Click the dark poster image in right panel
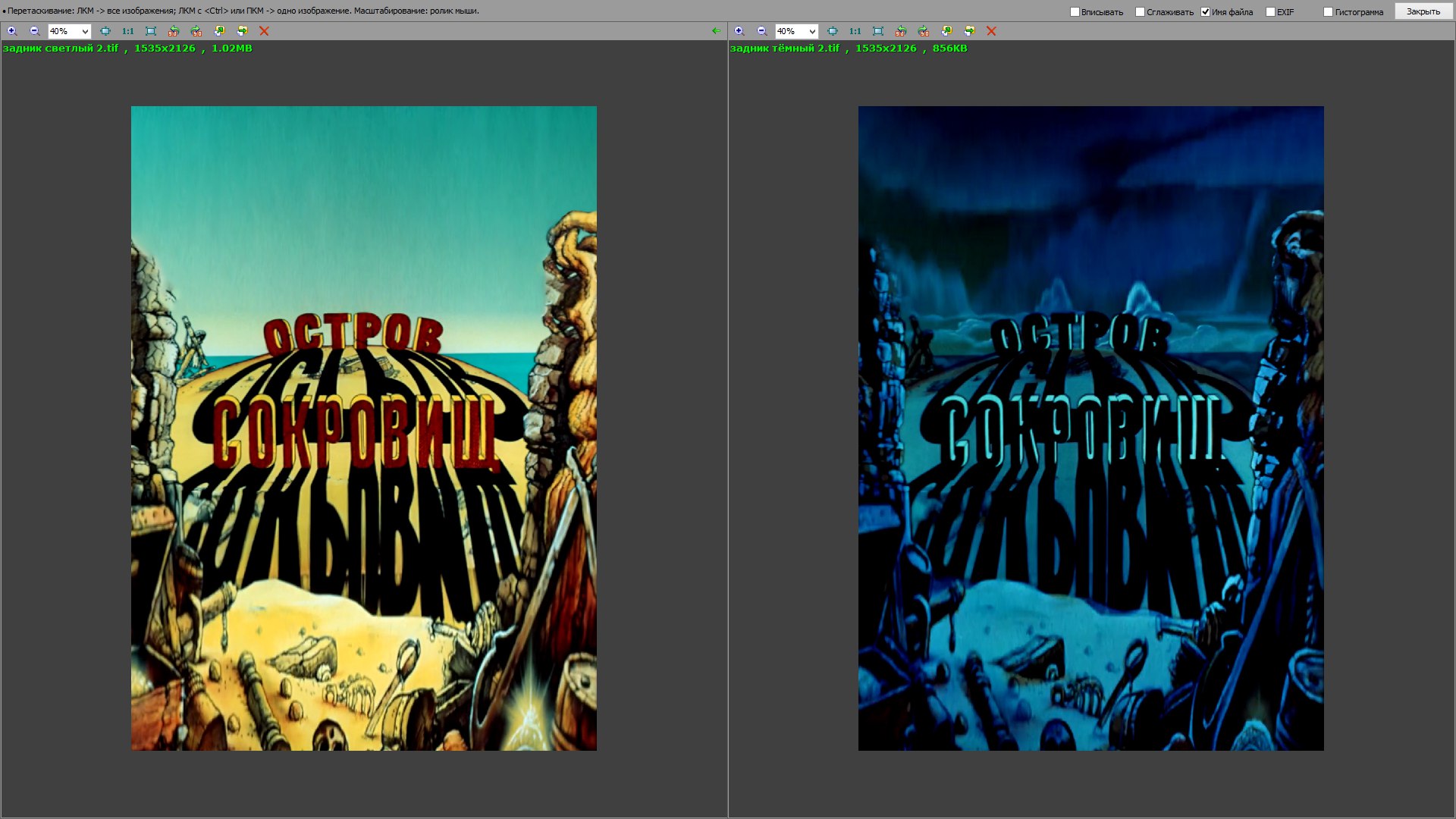 [x=1091, y=428]
